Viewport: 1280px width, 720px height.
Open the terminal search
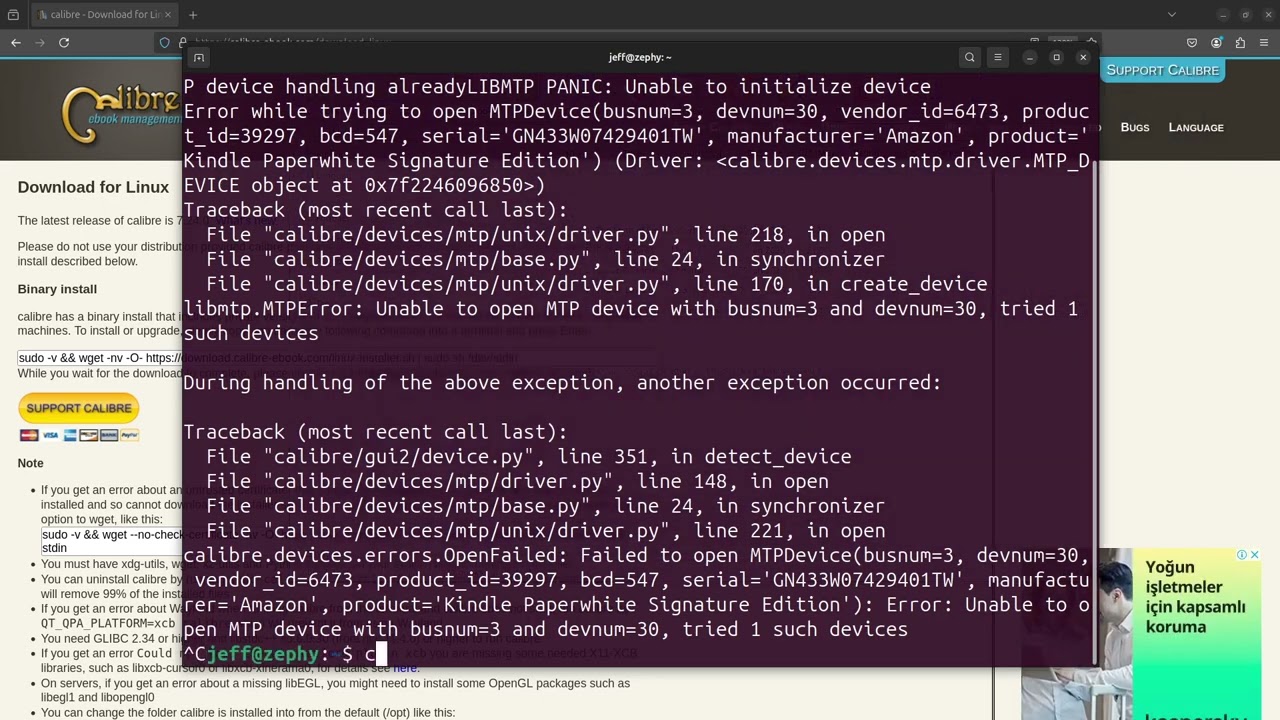(969, 58)
